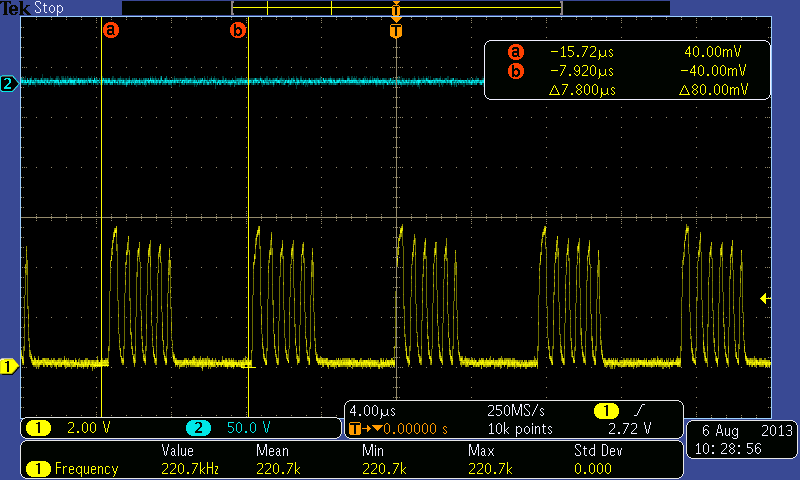
Task: Click channel 1 badge next to Frequency measurement
Action: coord(38,468)
